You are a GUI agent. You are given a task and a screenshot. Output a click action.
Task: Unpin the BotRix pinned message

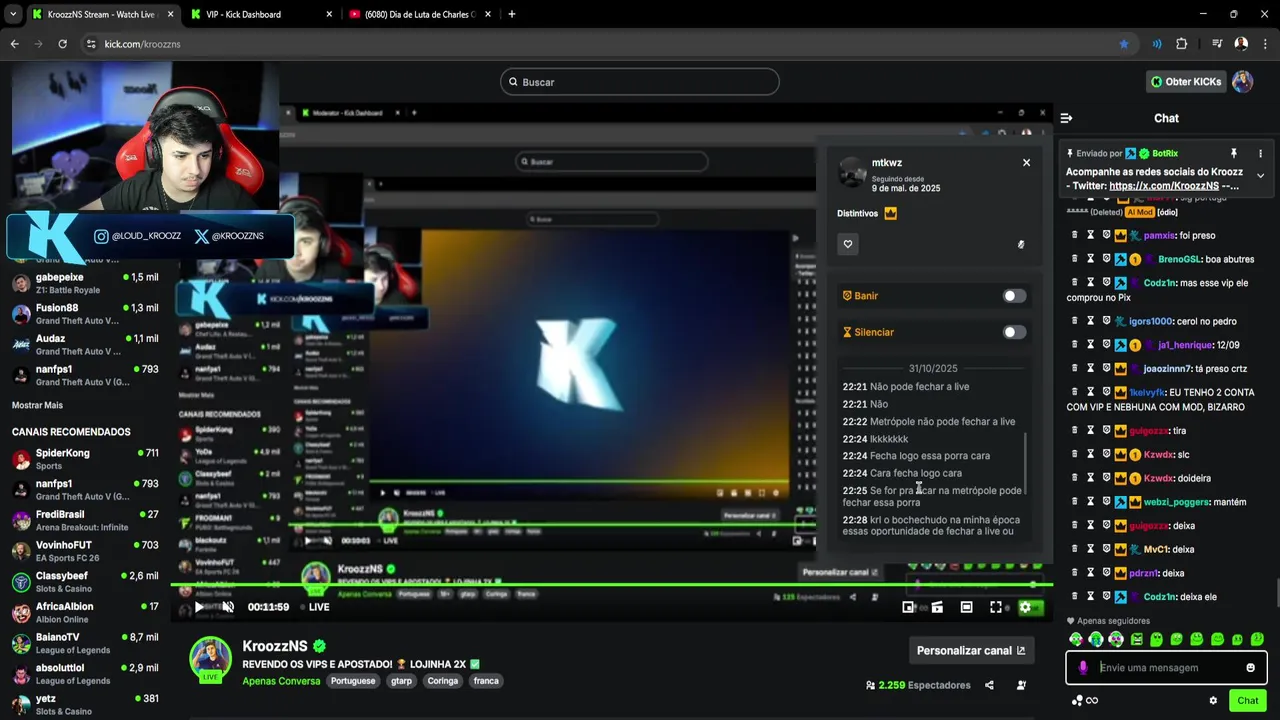tap(1233, 153)
